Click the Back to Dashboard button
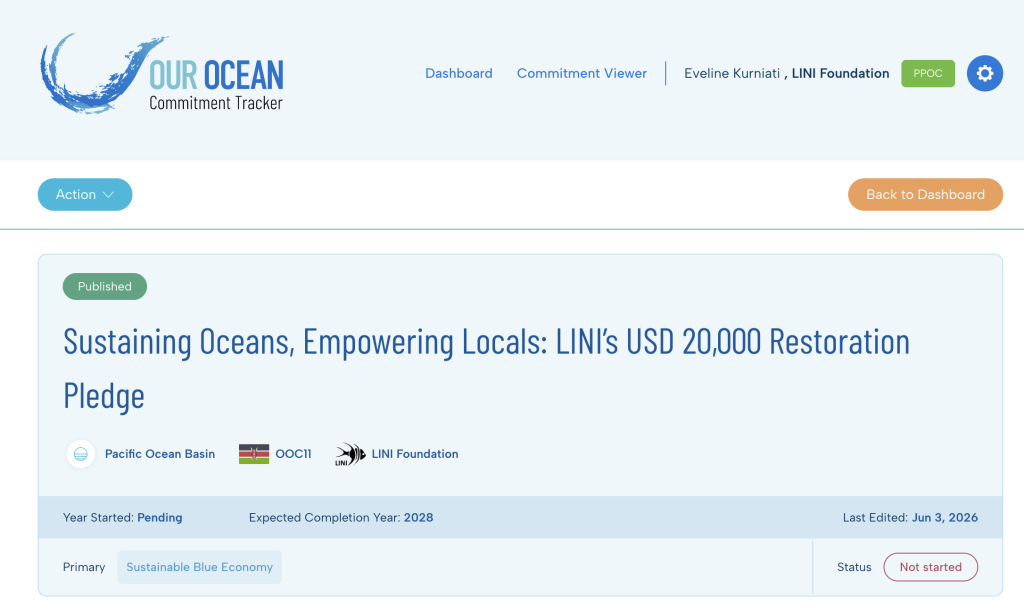 [x=925, y=195]
